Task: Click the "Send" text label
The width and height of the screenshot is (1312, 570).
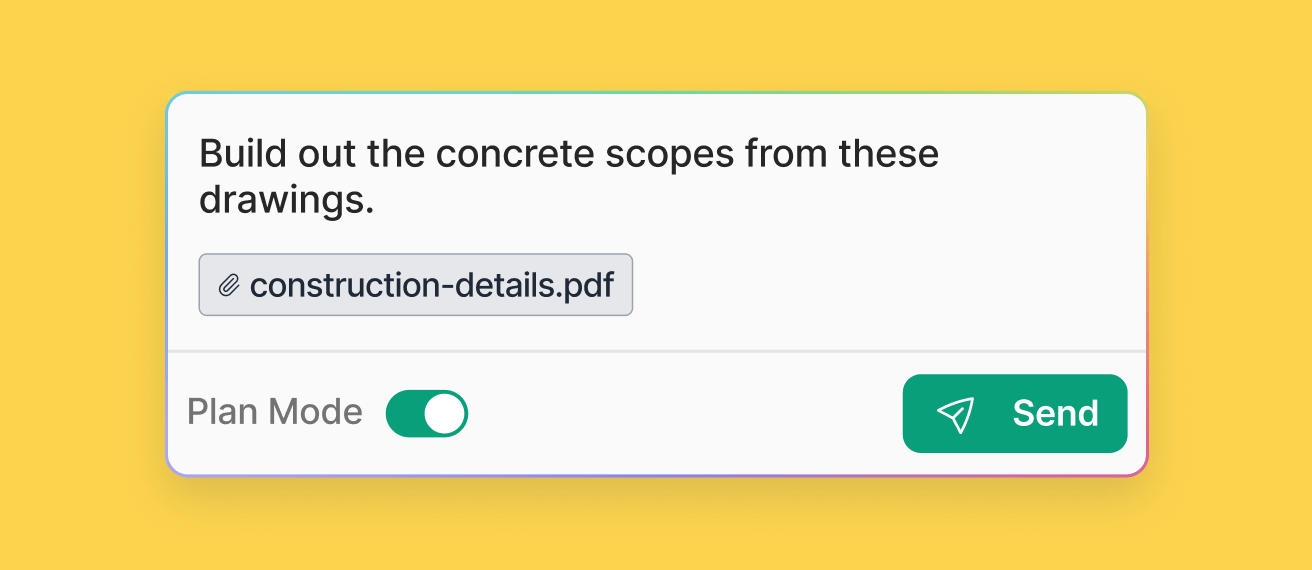Action: pyautogui.click(x=1055, y=414)
